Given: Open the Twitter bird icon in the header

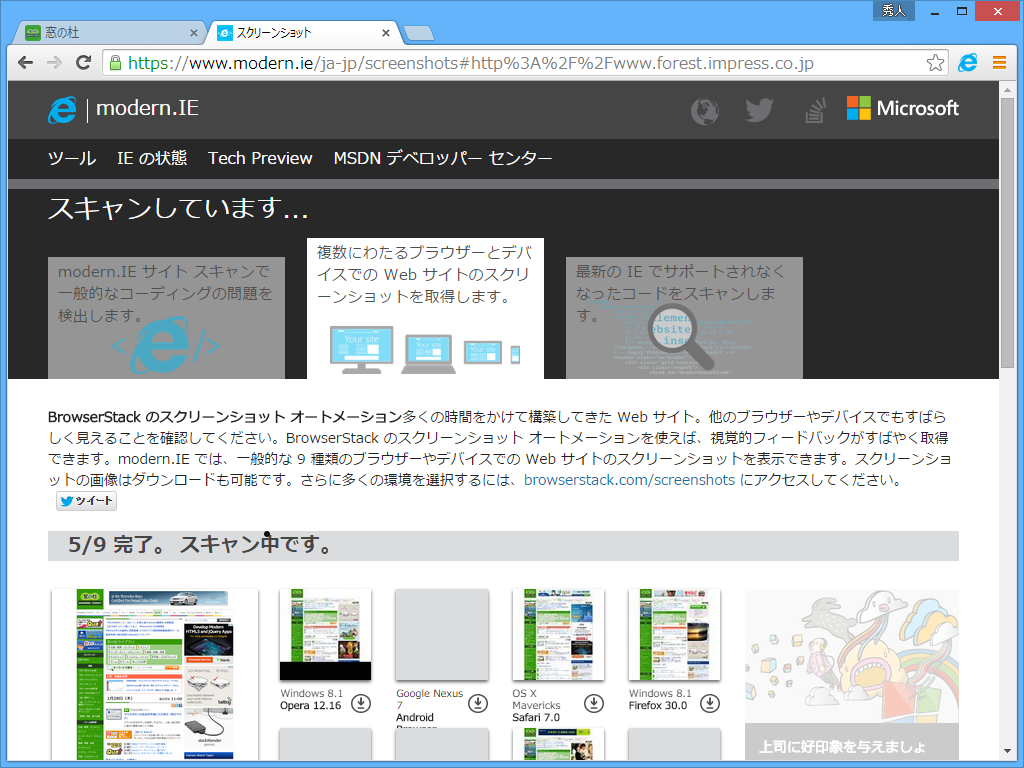Looking at the screenshot, I should point(759,111).
